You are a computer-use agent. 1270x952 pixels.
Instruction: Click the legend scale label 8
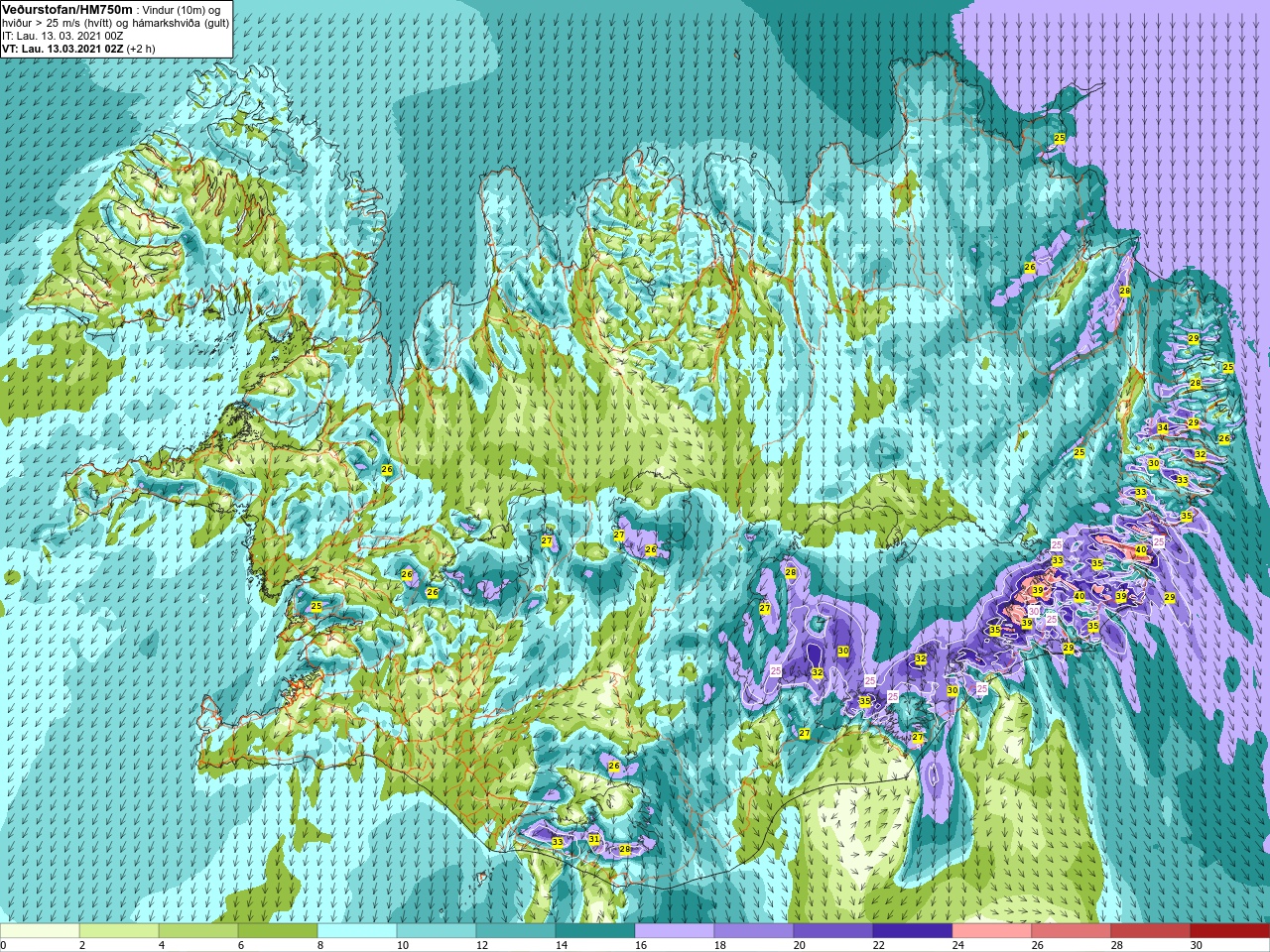[320, 945]
